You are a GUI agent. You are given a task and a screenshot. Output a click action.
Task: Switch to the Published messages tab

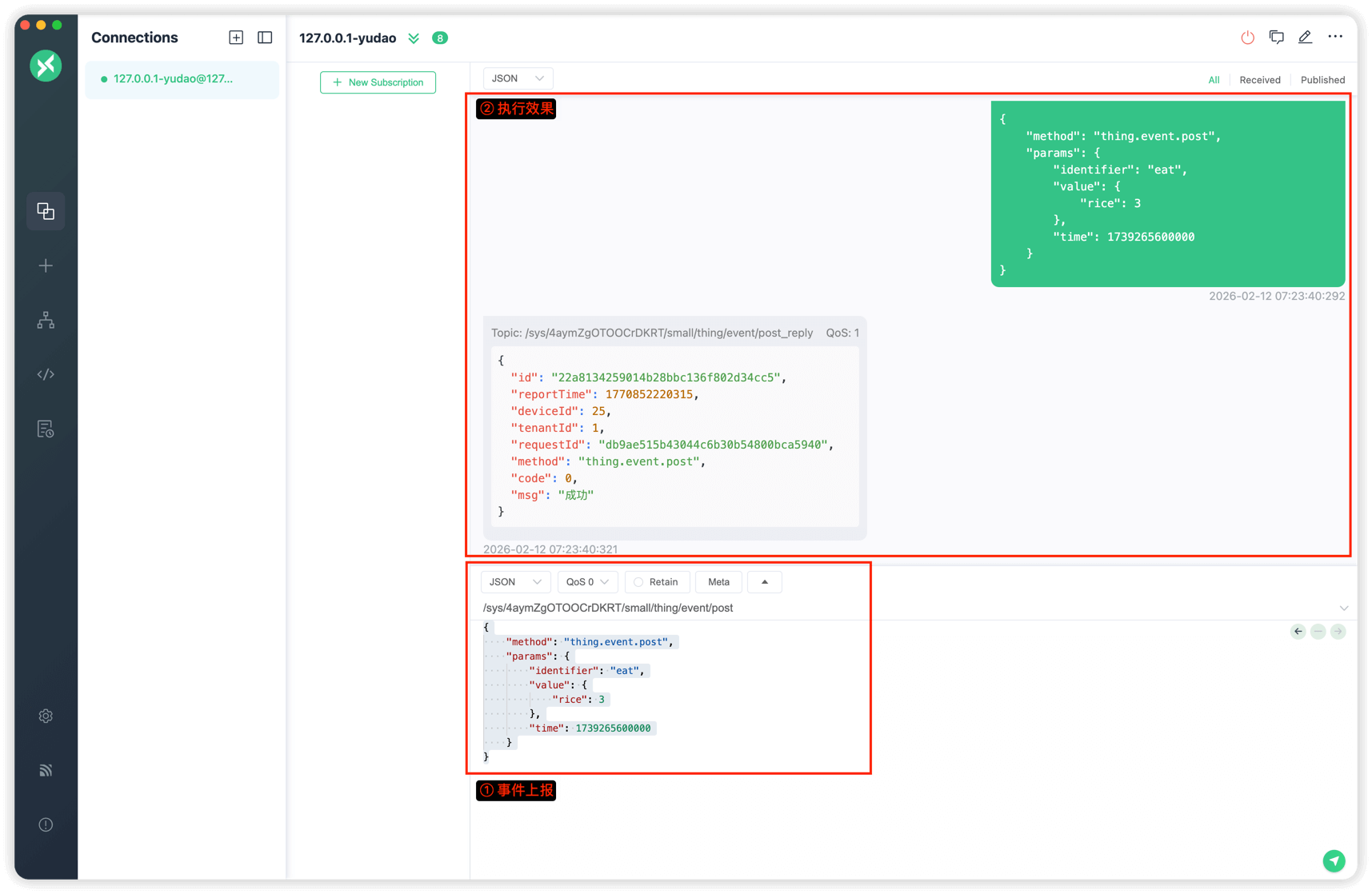click(1322, 80)
